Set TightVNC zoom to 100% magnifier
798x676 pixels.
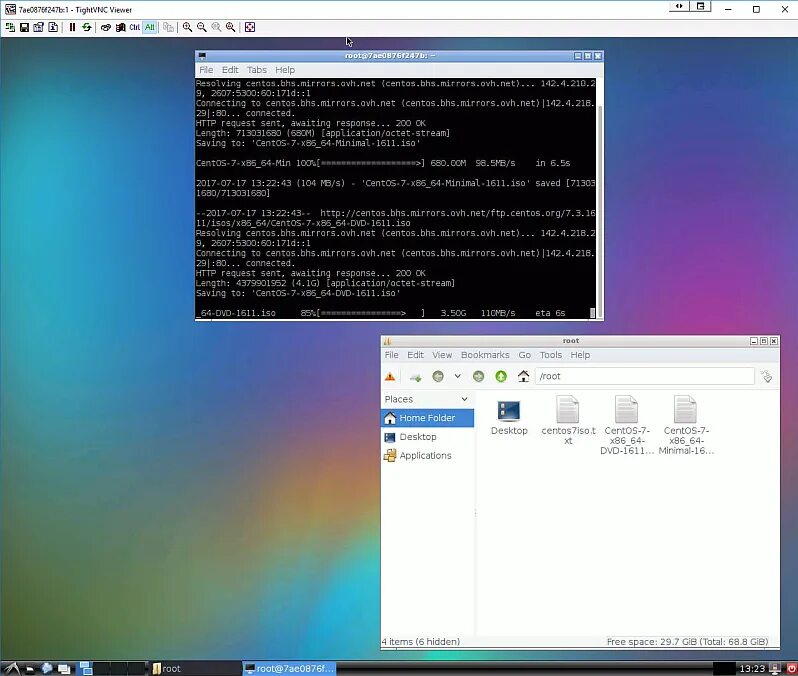click(216, 27)
